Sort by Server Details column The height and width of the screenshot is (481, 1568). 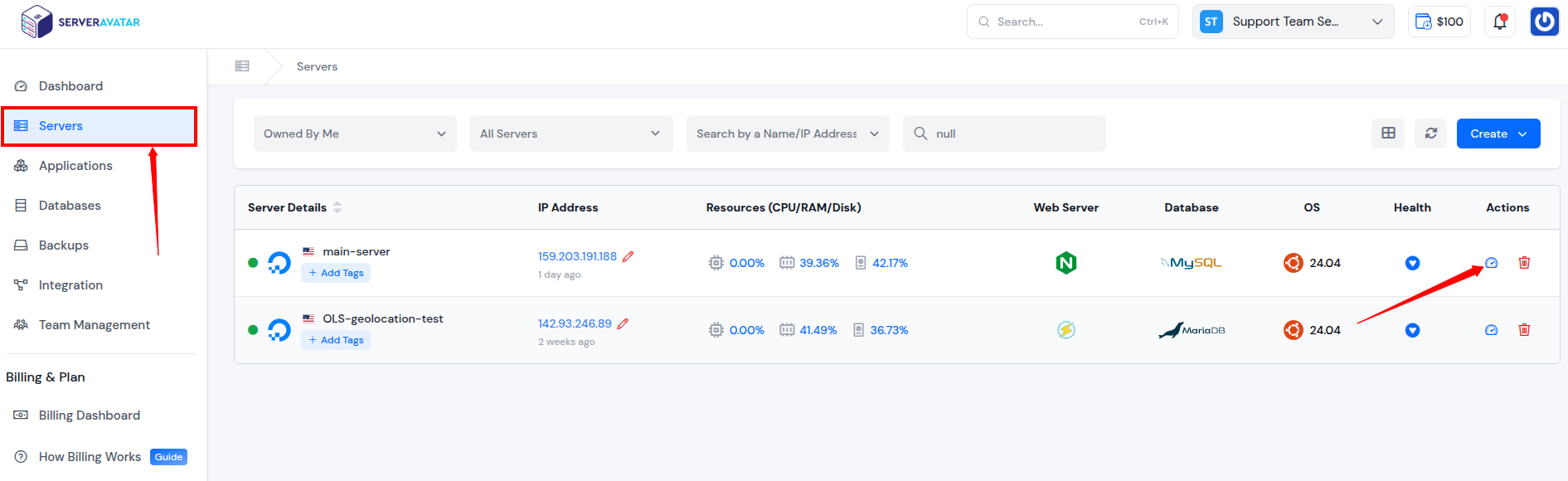click(x=337, y=207)
